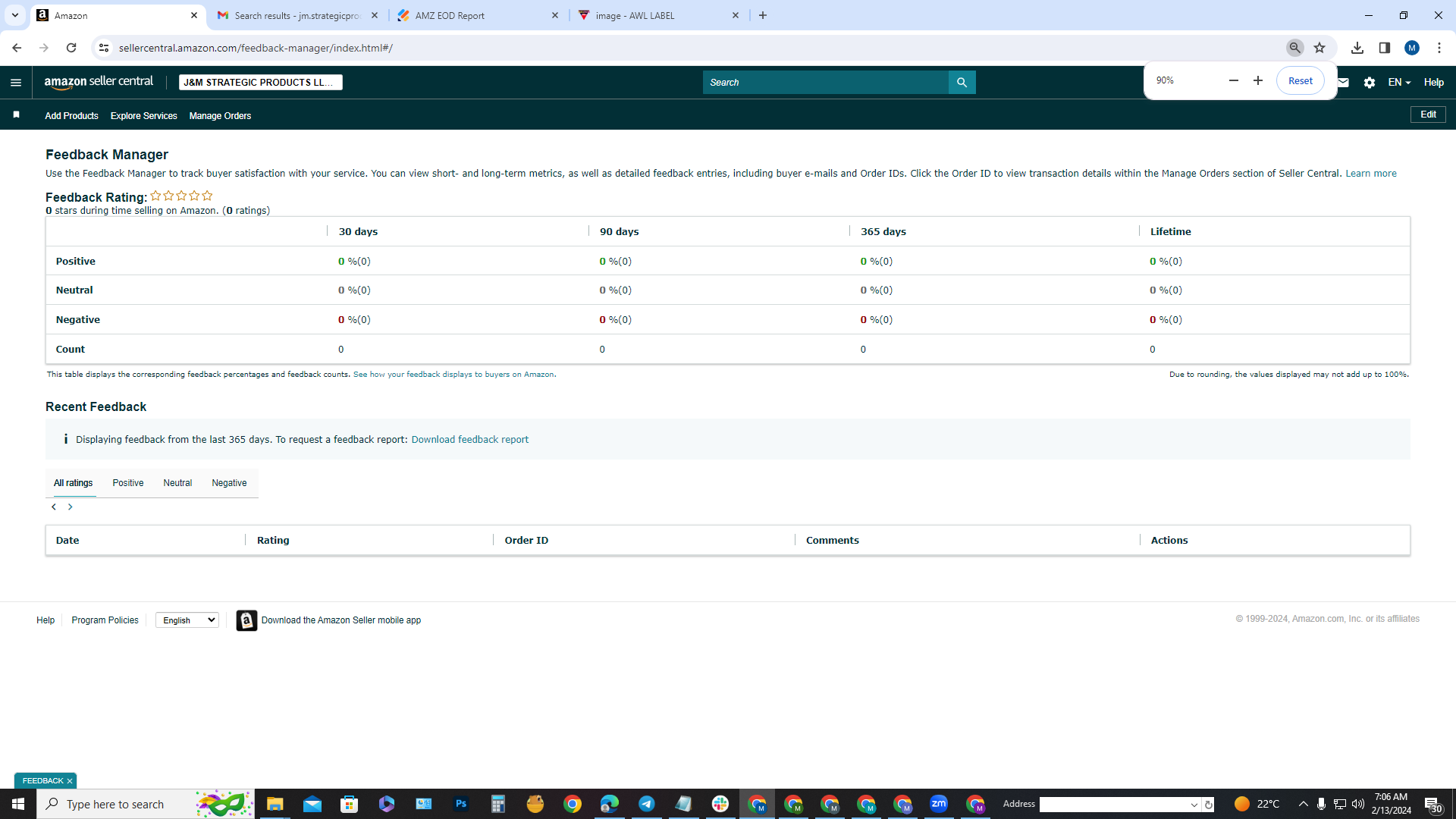Open the Chrome profile avatar M
This screenshot has height=819, width=1456.
[1412, 48]
